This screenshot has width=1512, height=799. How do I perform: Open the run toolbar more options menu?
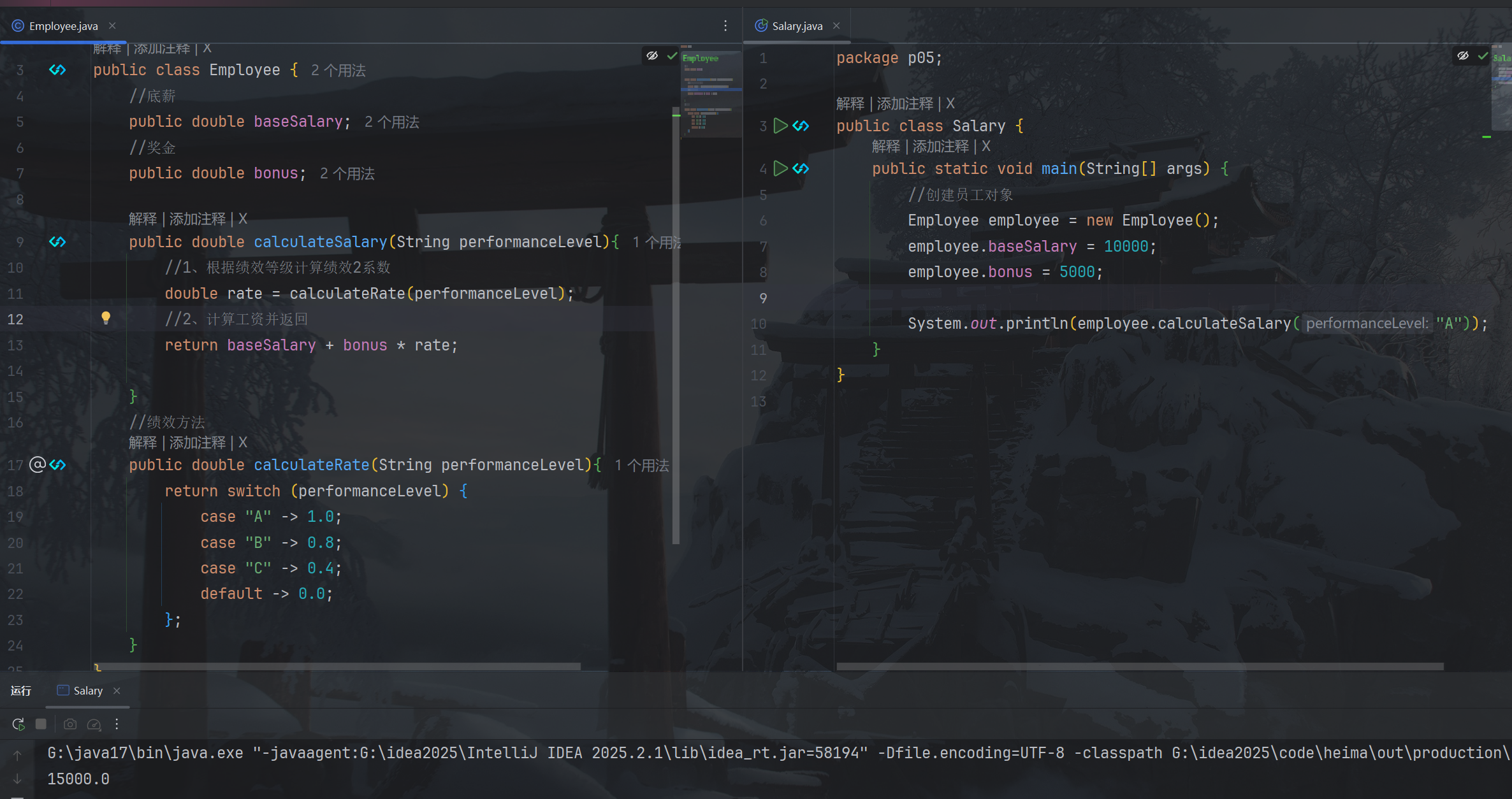pos(117,724)
